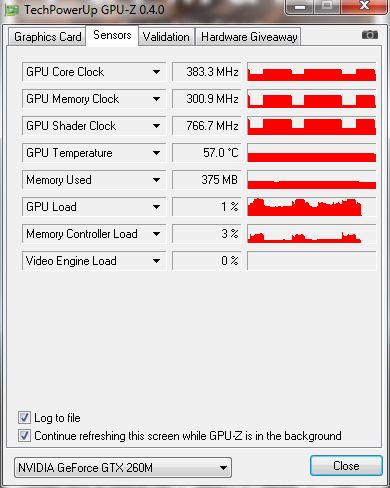Click the GPU Temperature history graph
The width and height of the screenshot is (390, 488).
[x=312, y=153]
